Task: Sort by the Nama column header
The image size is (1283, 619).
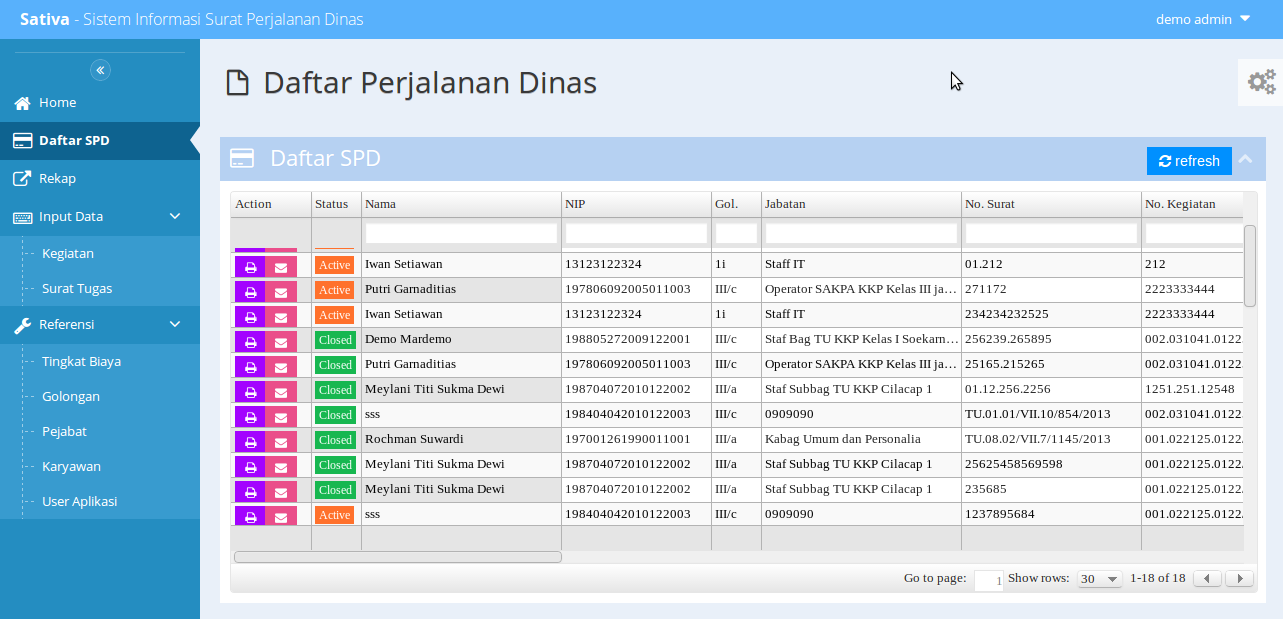Action: [x=461, y=204]
